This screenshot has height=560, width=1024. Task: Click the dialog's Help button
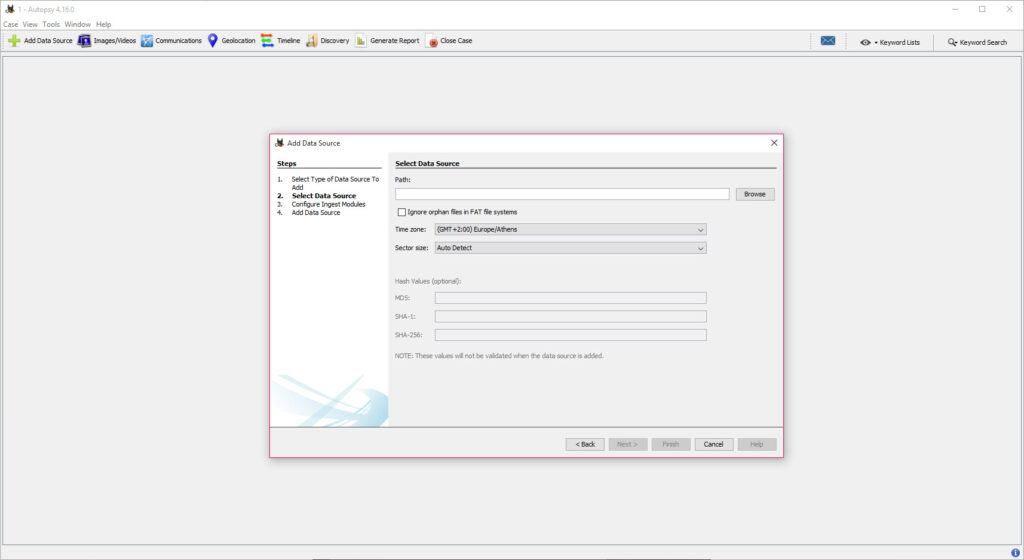point(757,444)
